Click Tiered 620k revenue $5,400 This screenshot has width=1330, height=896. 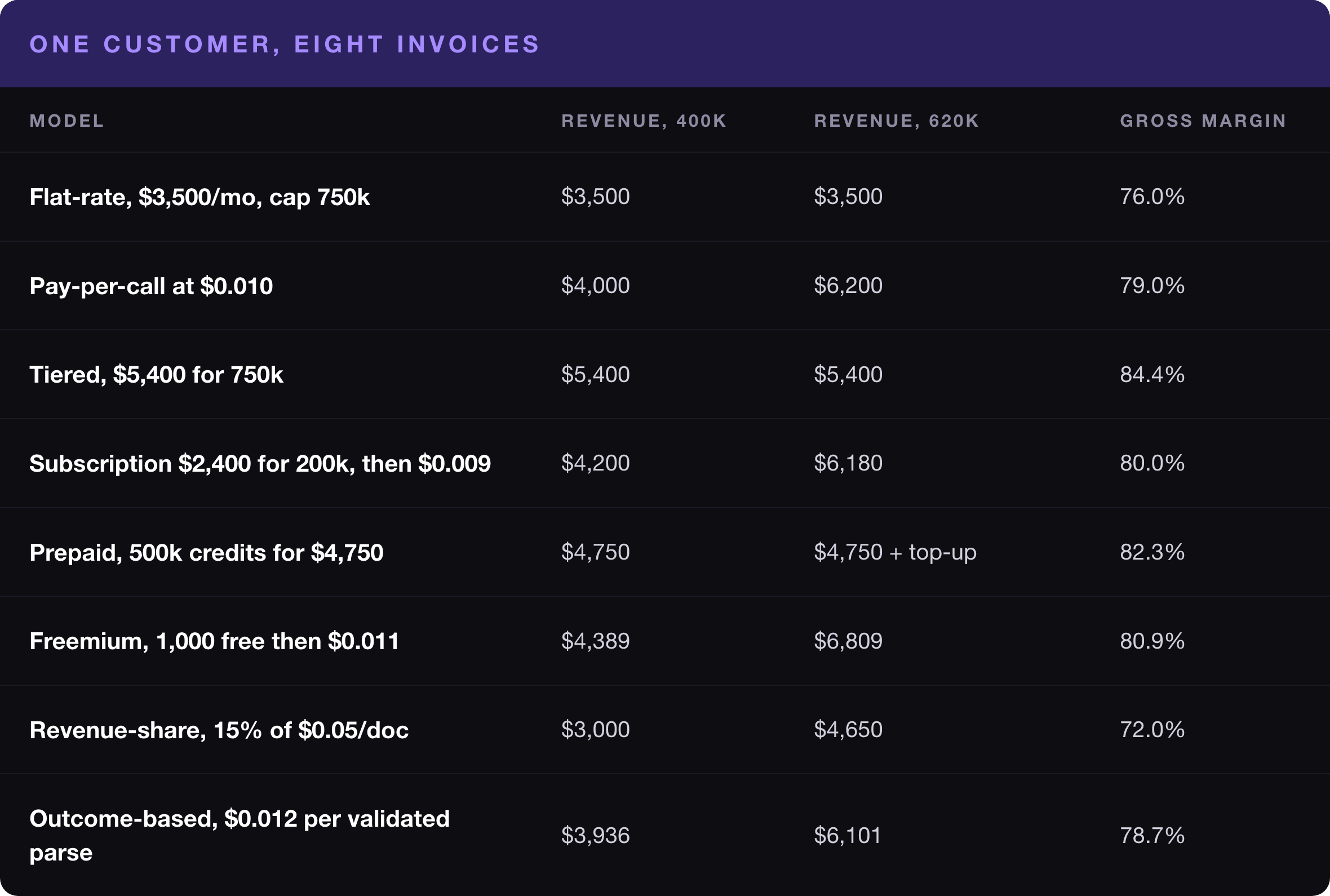click(x=848, y=374)
